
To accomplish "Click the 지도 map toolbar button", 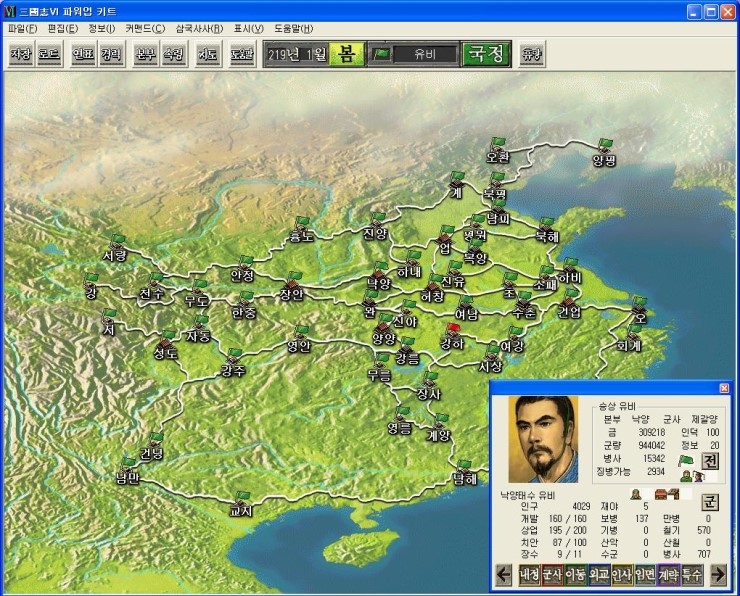I will 208,54.
